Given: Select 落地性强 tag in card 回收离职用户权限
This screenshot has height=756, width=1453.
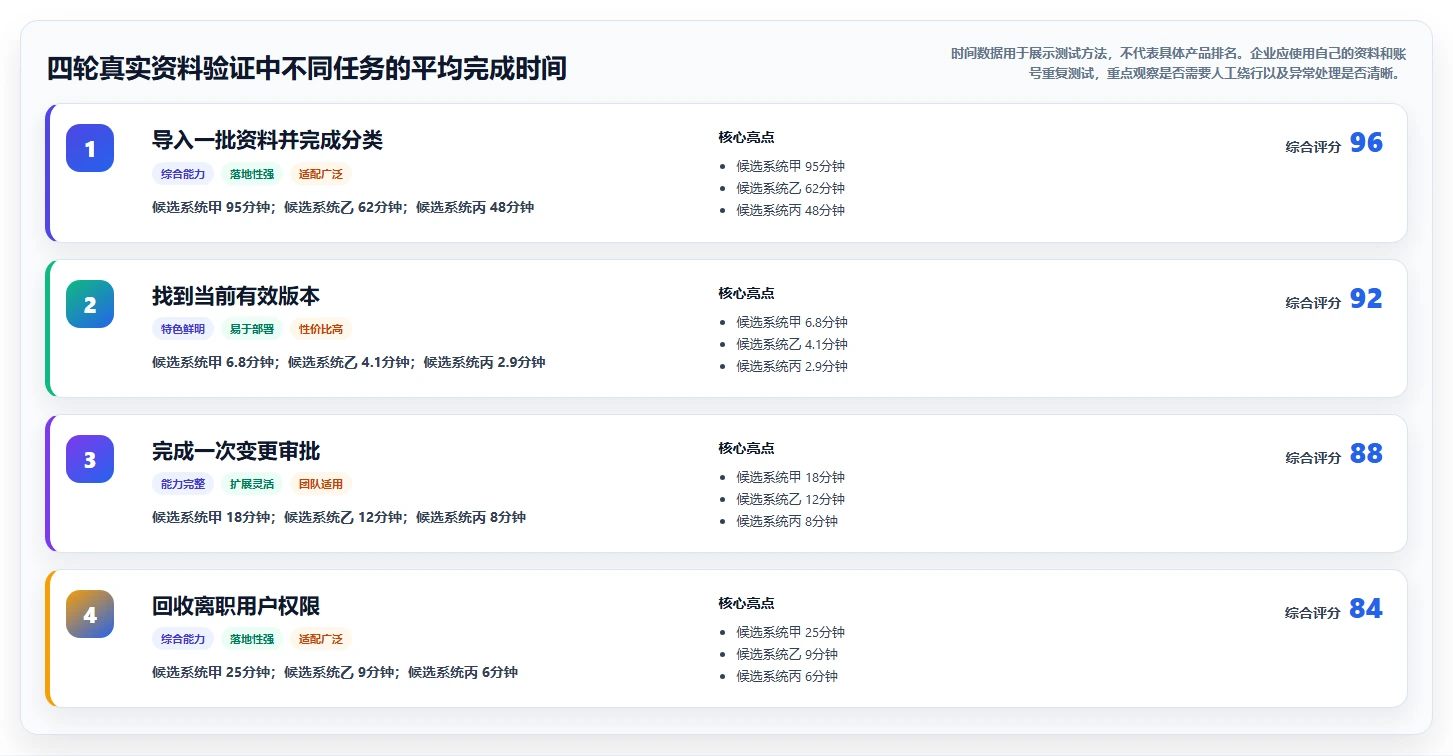Looking at the screenshot, I should click(x=252, y=639).
